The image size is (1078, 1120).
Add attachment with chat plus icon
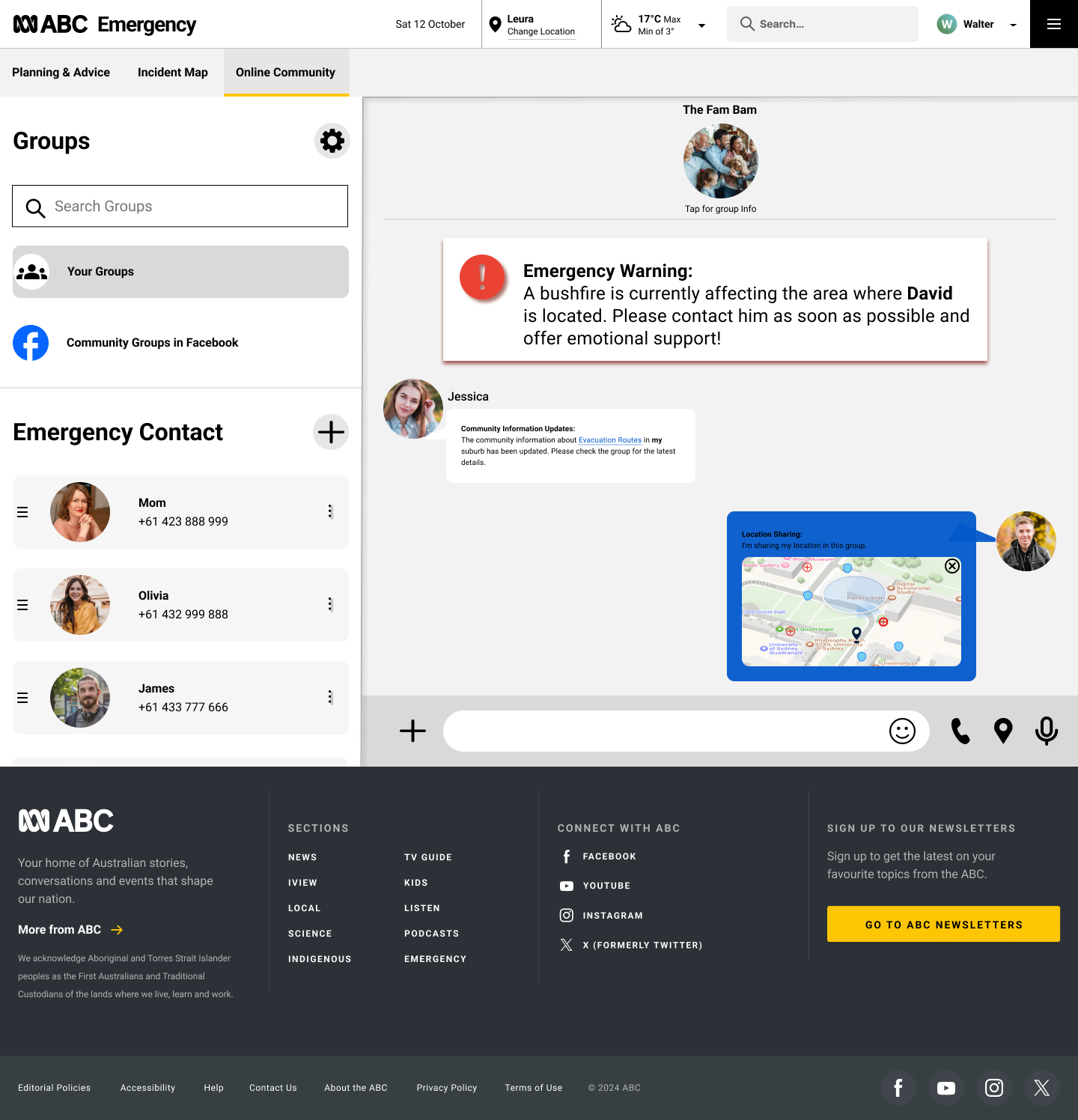coord(412,731)
